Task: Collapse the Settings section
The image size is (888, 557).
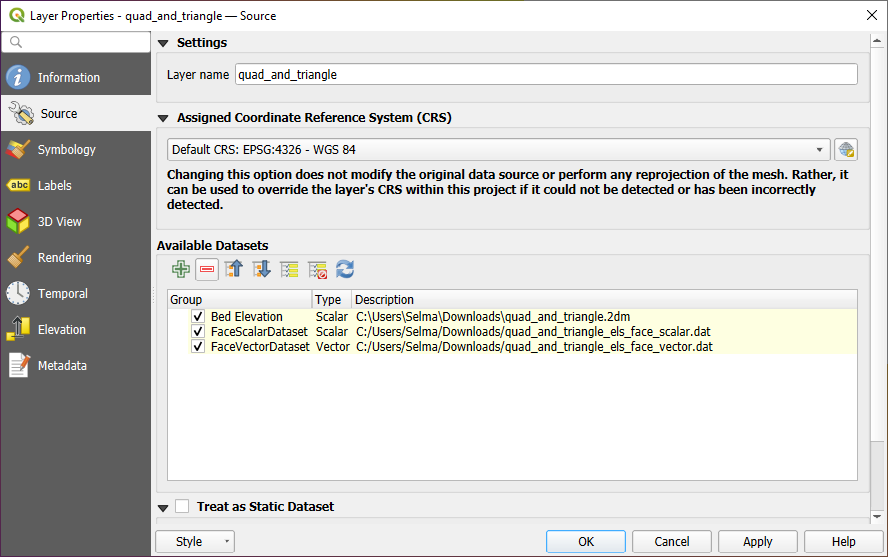Action: click(163, 43)
